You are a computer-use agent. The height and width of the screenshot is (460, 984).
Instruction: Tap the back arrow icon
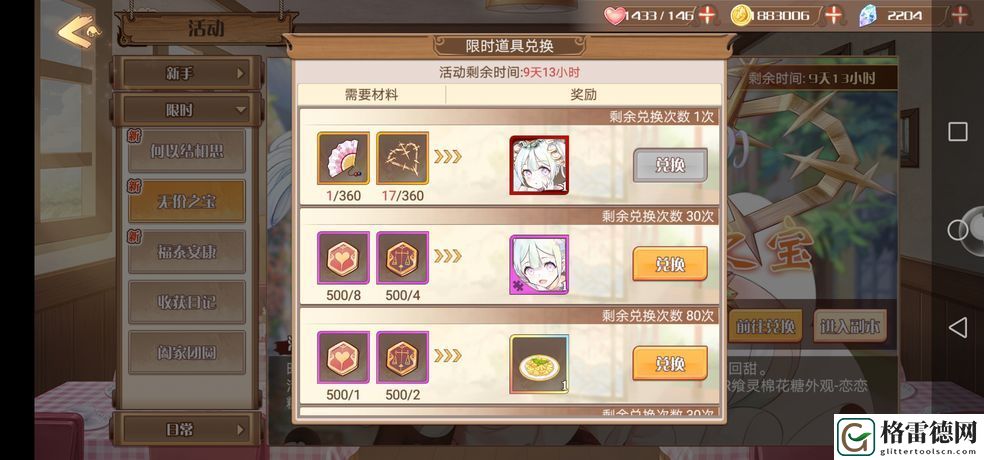coord(77,31)
